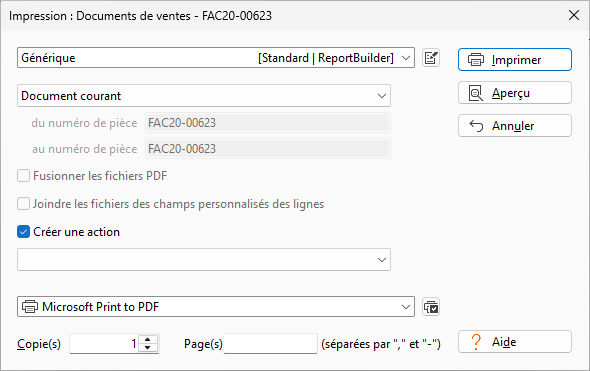This screenshot has width=590, height=371.
Task: Uncheck the Créer une action checkbox
Action: point(23,232)
